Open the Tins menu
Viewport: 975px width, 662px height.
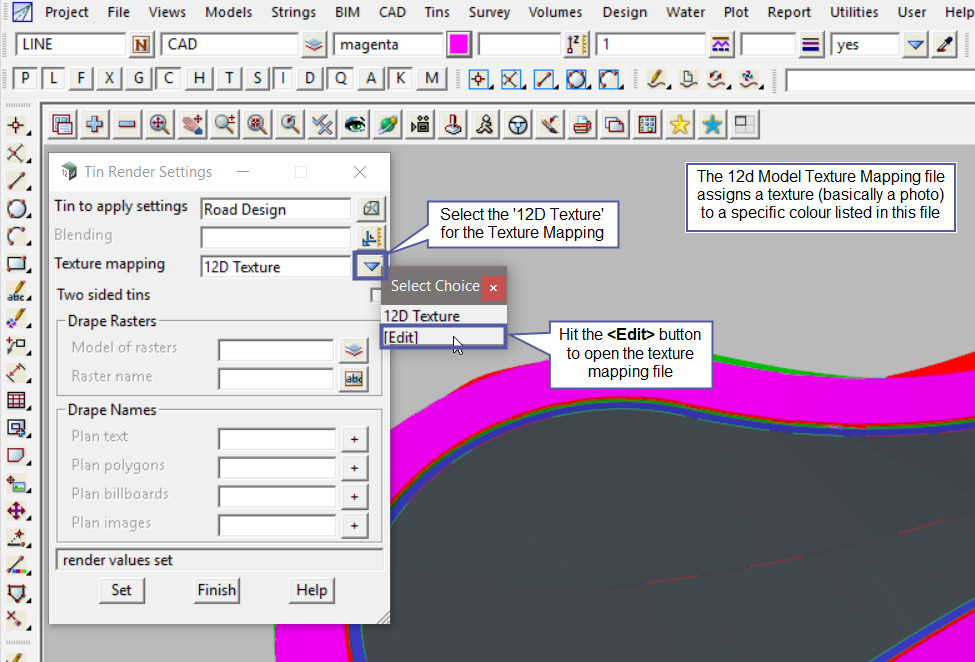436,12
